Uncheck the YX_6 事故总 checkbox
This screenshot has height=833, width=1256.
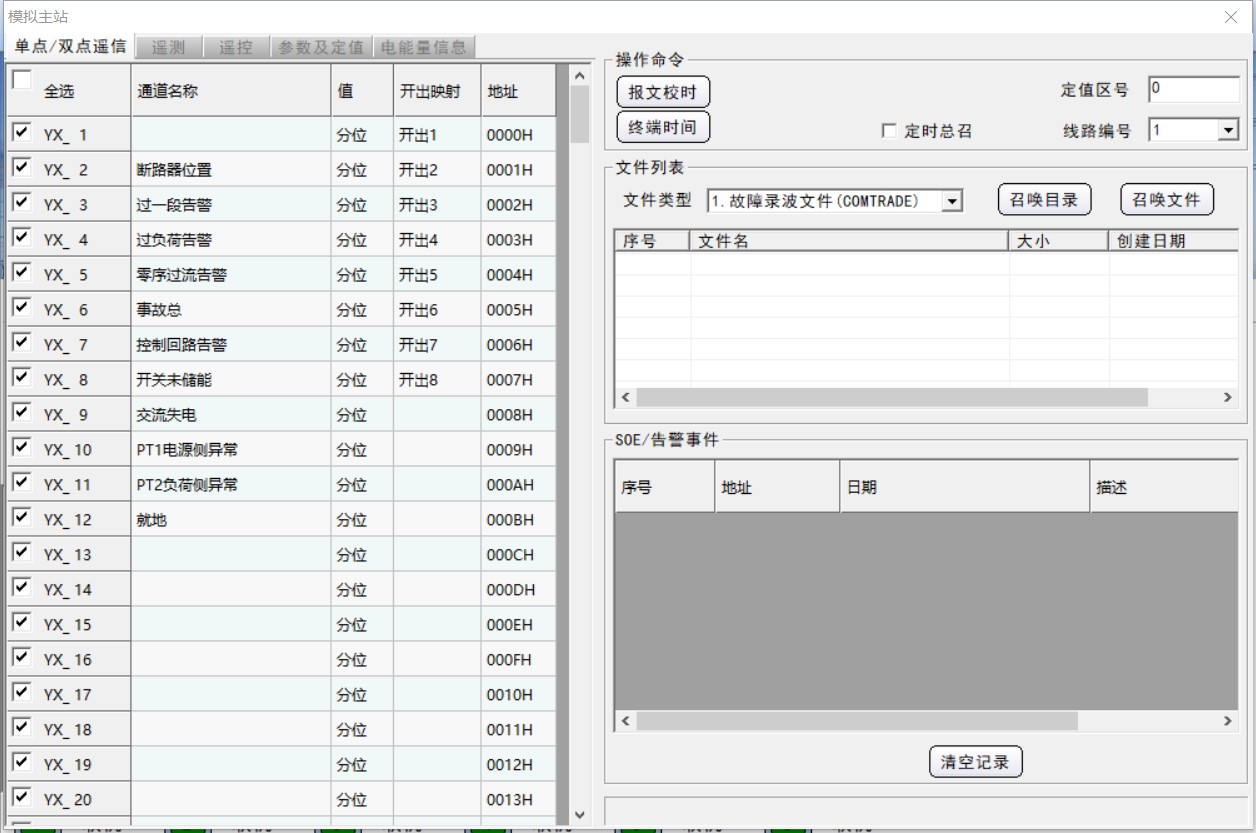tap(22, 307)
